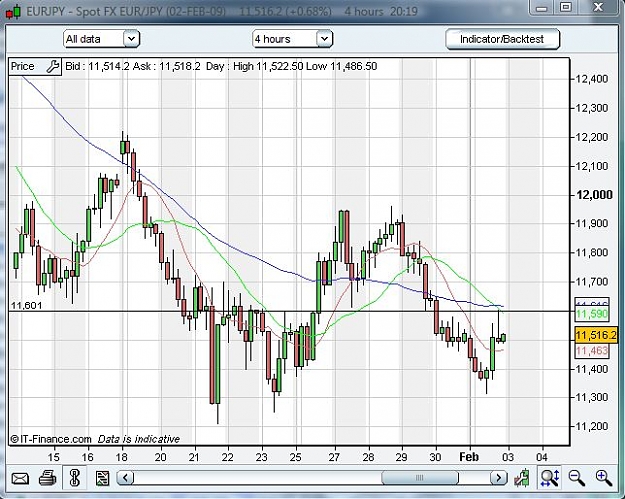Screen dimensions: 625x499
Task: Click the 11,200 price axis label
Action: pyautogui.click(x=592, y=426)
